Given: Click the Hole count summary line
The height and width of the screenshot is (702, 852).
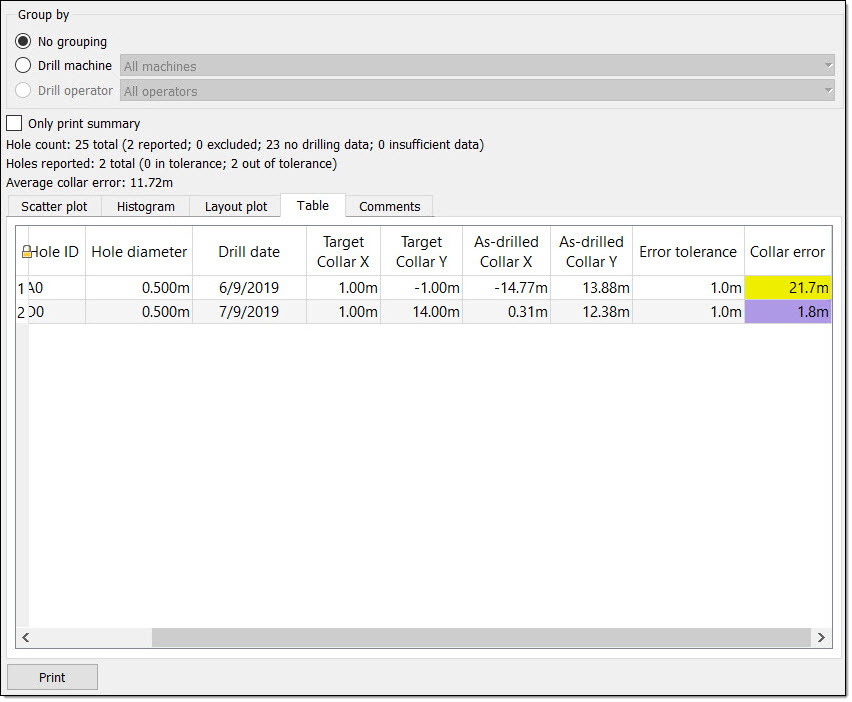Looking at the screenshot, I should click(x=245, y=145).
